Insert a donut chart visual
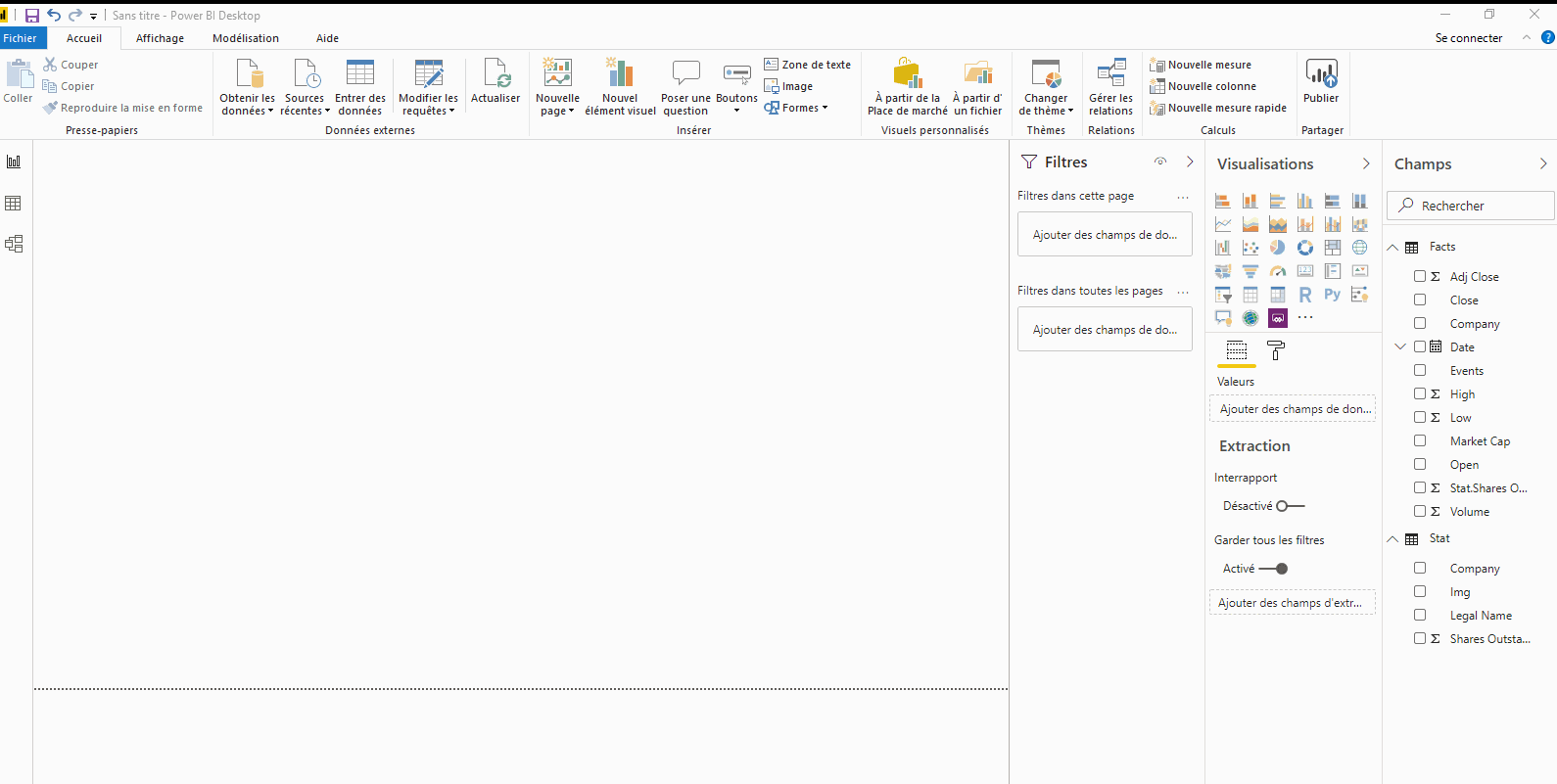The image size is (1557, 784). click(x=1305, y=248)
